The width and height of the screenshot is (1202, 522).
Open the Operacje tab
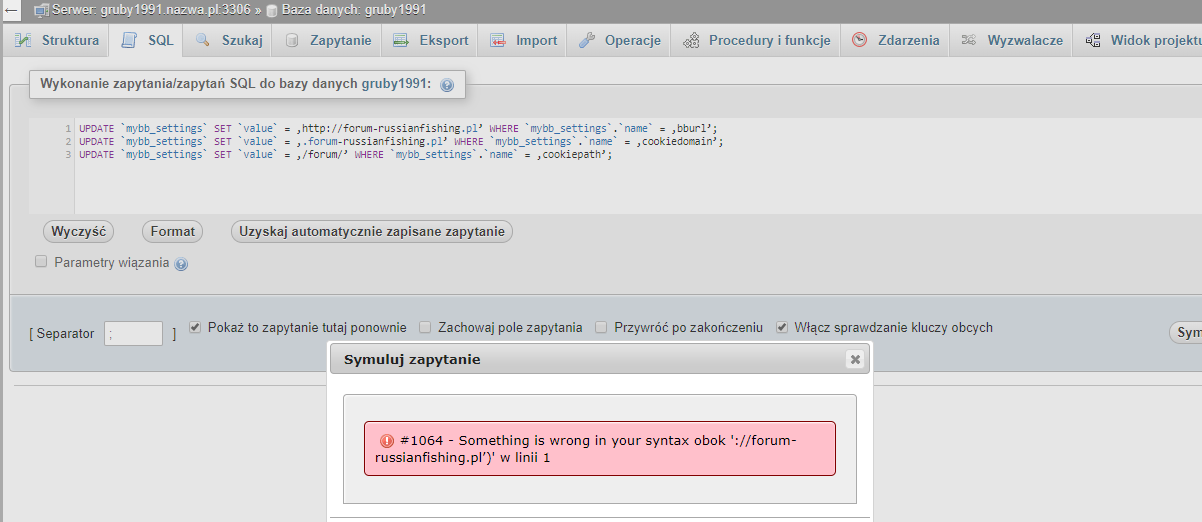coord(619,41)
